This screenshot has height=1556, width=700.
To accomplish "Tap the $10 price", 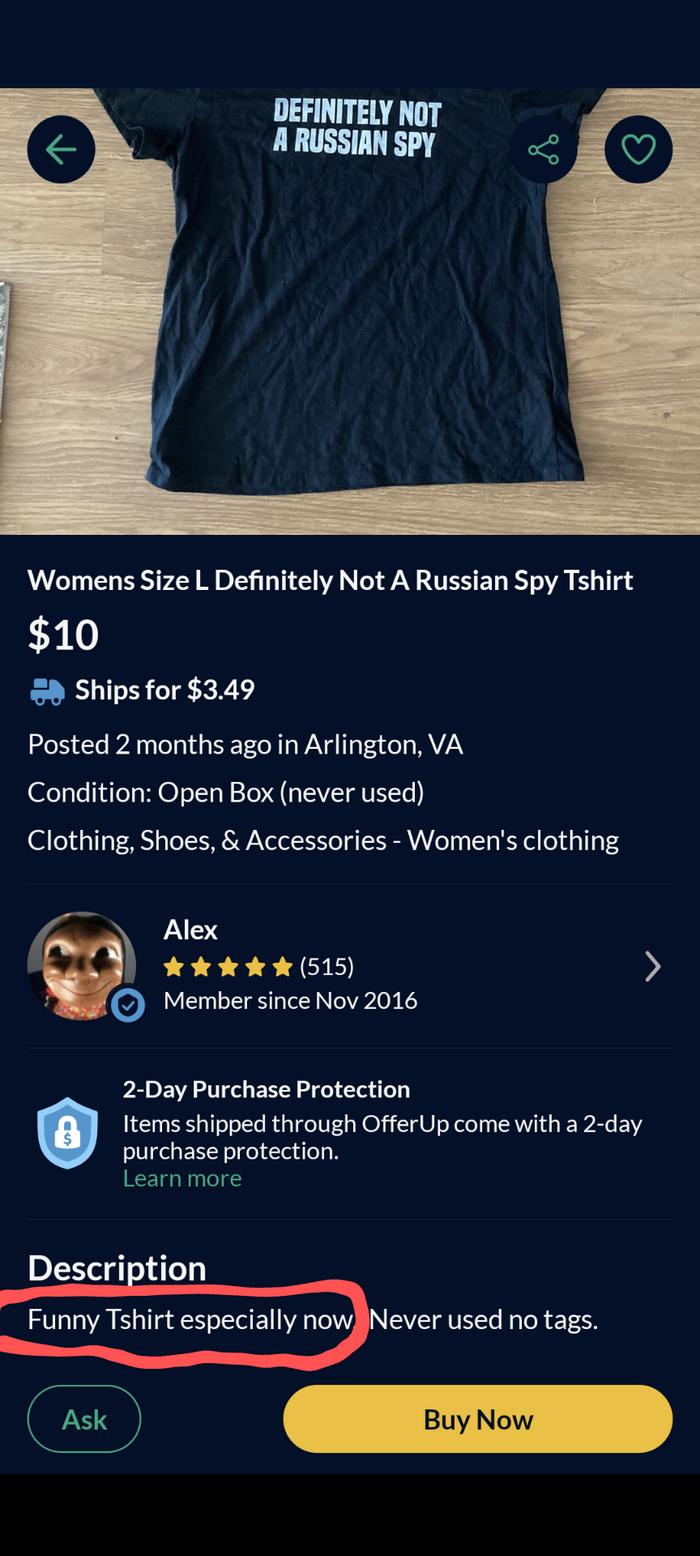I will coord(63,635).
